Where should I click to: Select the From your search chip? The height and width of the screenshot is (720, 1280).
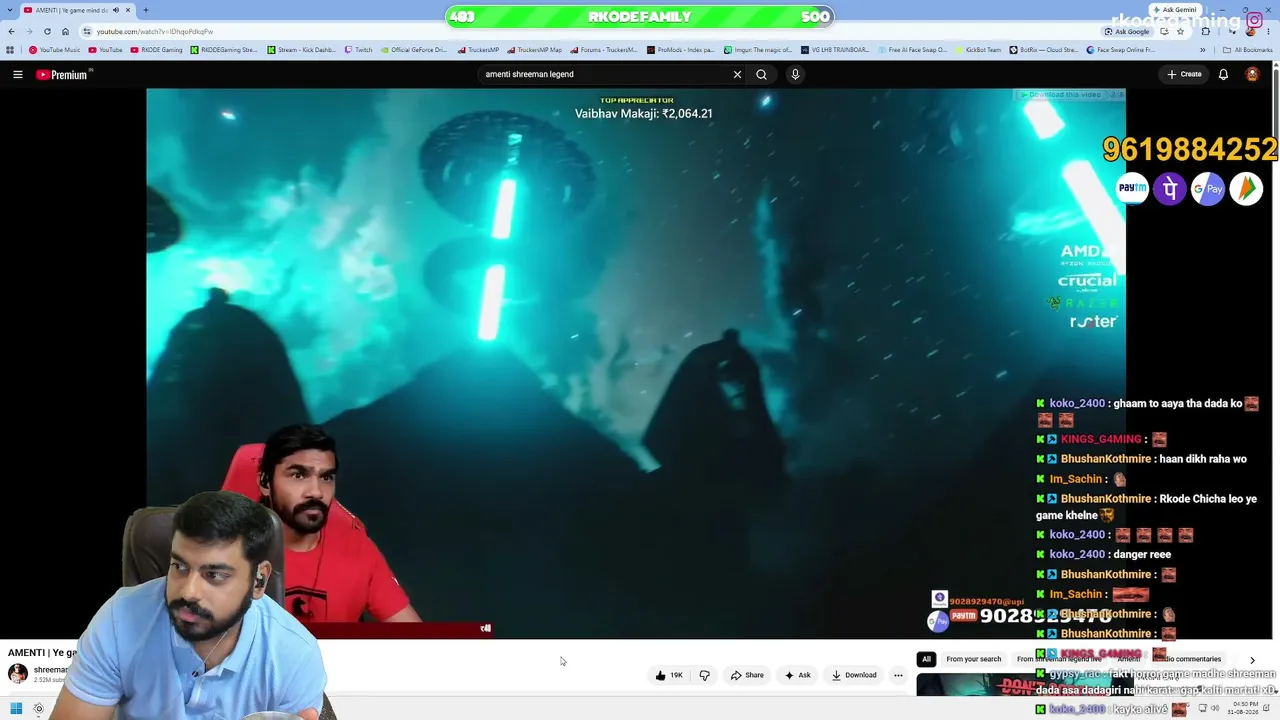[973, 659]
